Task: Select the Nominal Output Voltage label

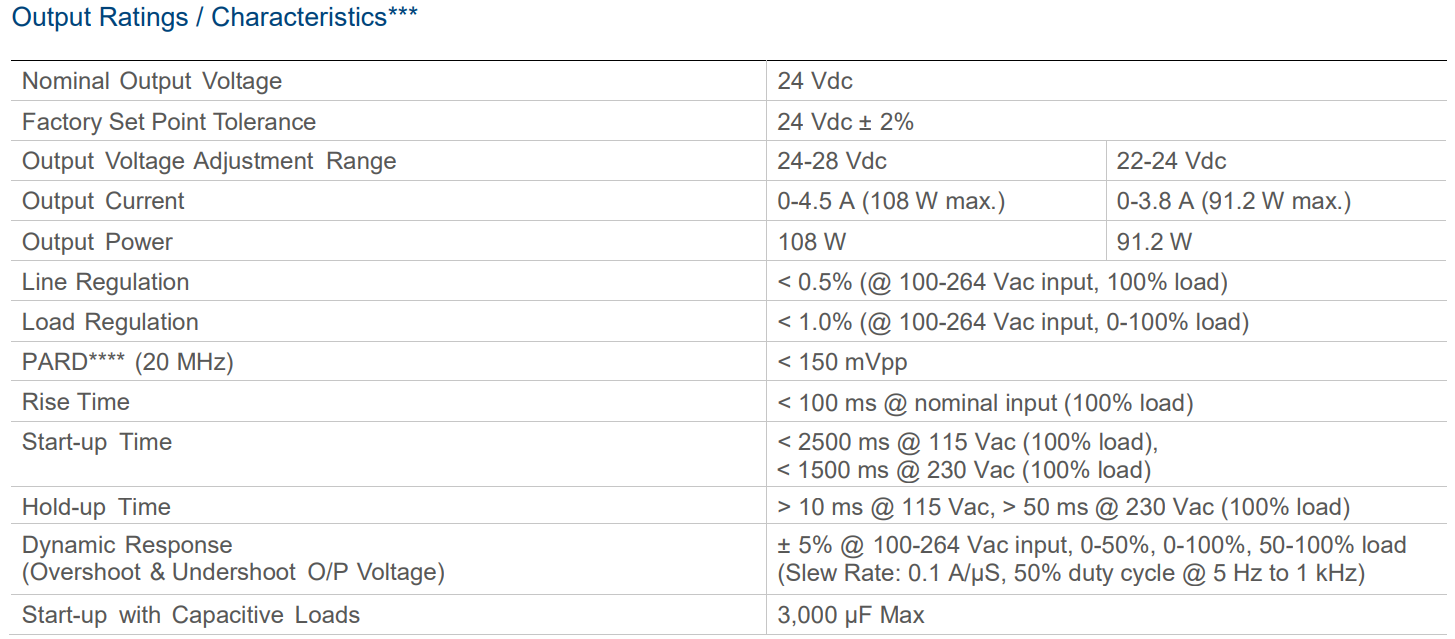Action: (x=152, y=81)
